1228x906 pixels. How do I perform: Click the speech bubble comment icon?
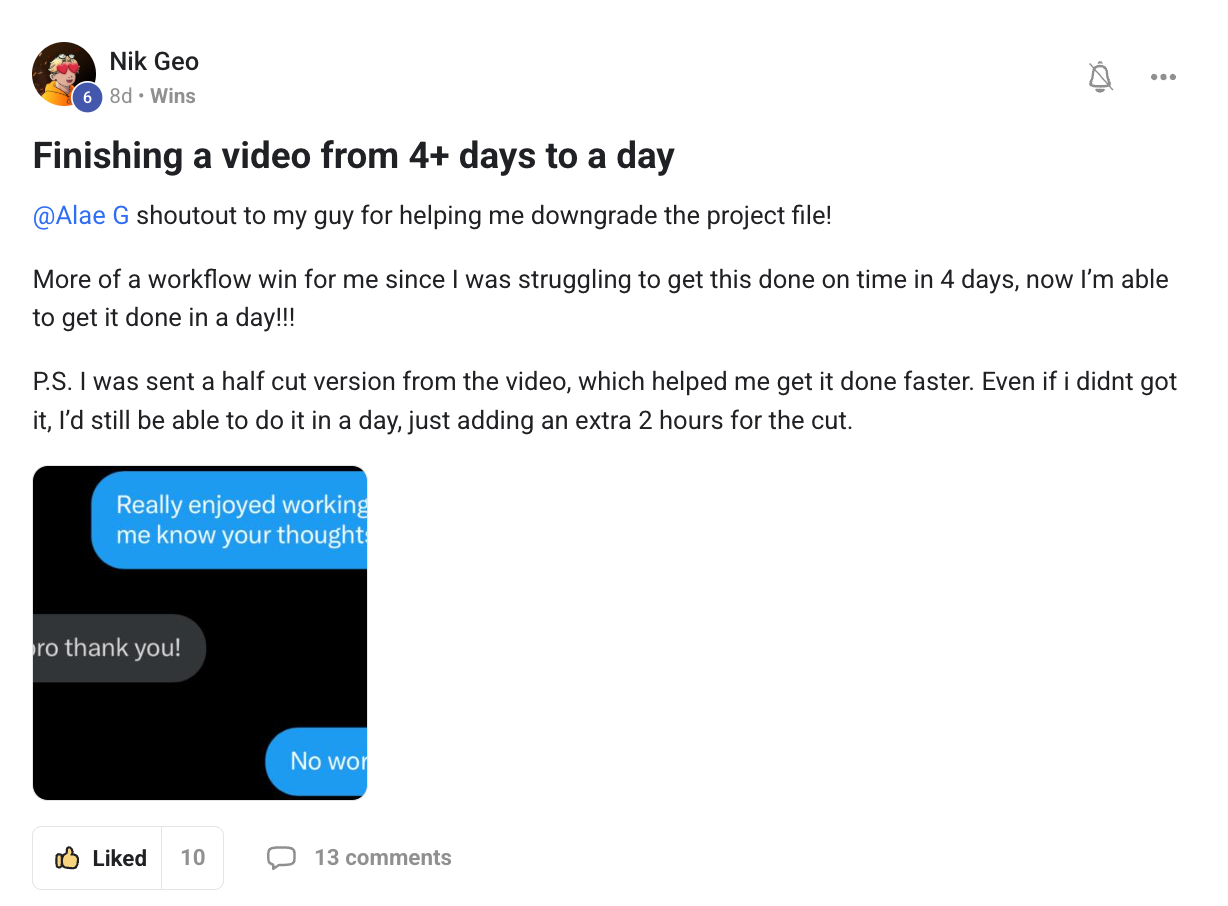(282, 858)
